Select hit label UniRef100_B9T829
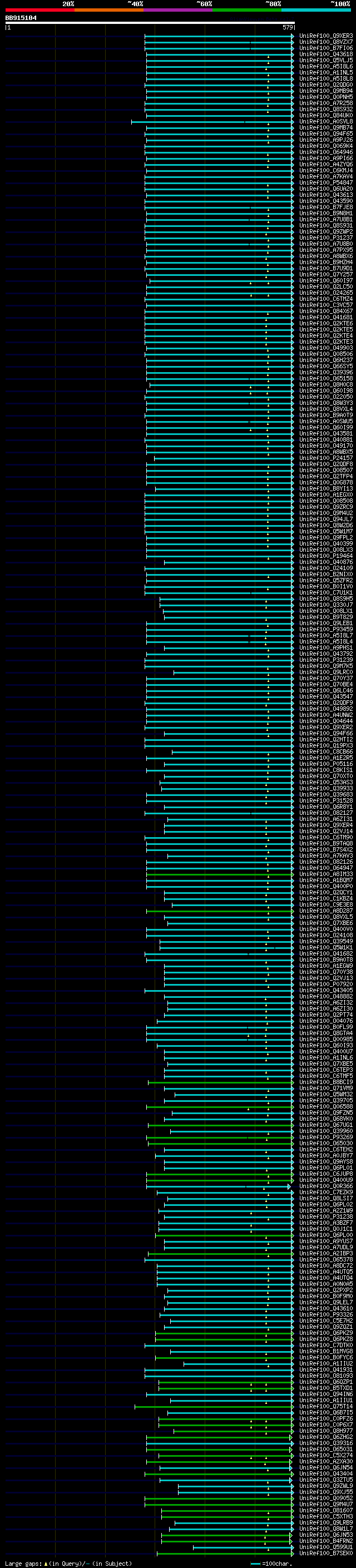The image size is (356, 1568). (x=325, y=617)
